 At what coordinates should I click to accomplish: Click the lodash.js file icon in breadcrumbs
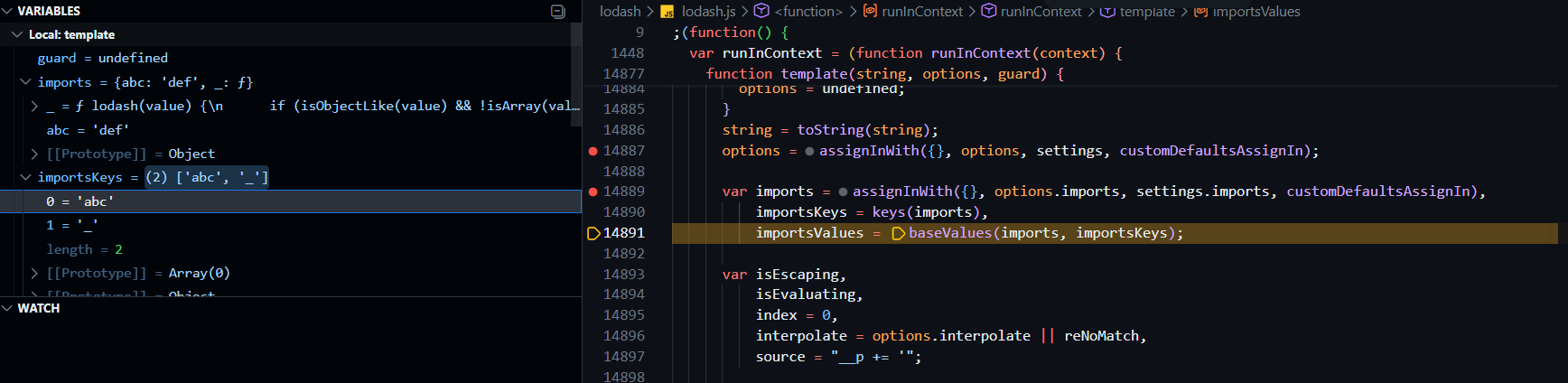667,12
